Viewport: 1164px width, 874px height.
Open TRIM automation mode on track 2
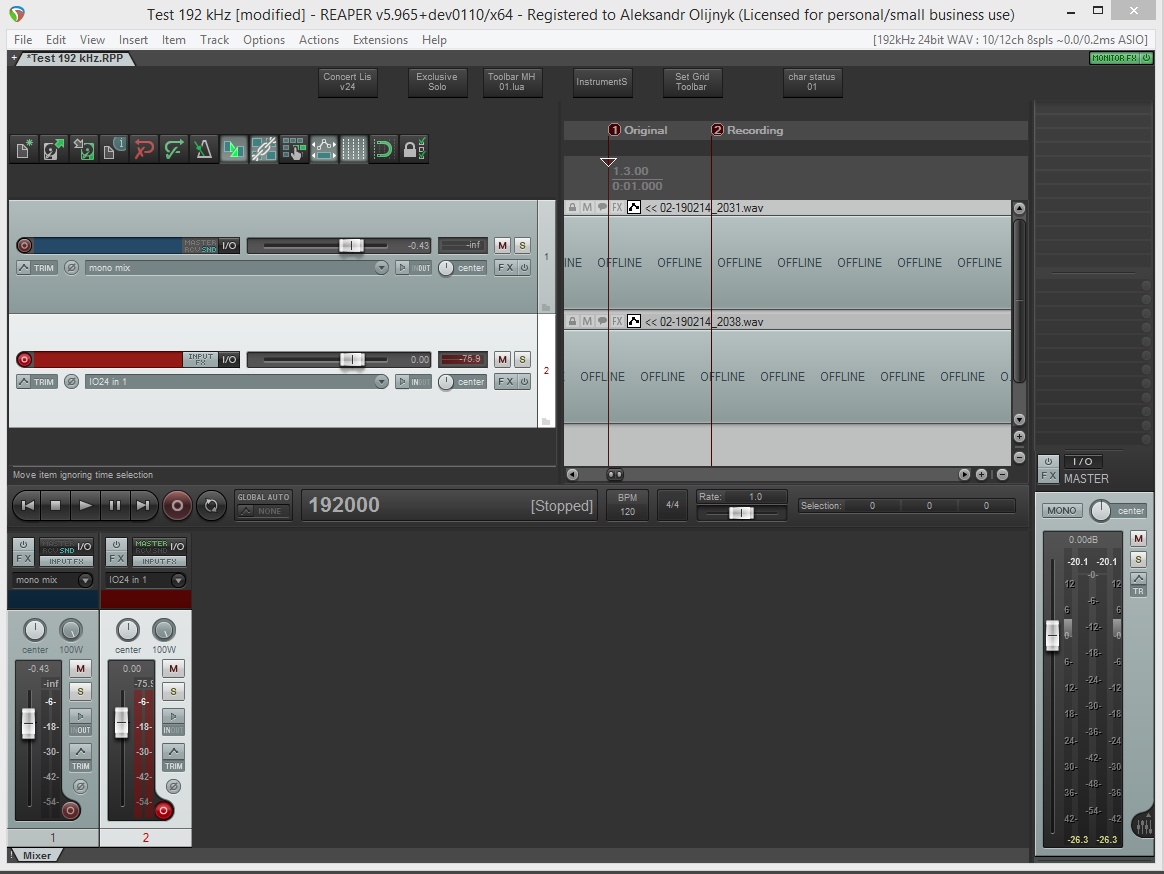click(x=36, y=382)
